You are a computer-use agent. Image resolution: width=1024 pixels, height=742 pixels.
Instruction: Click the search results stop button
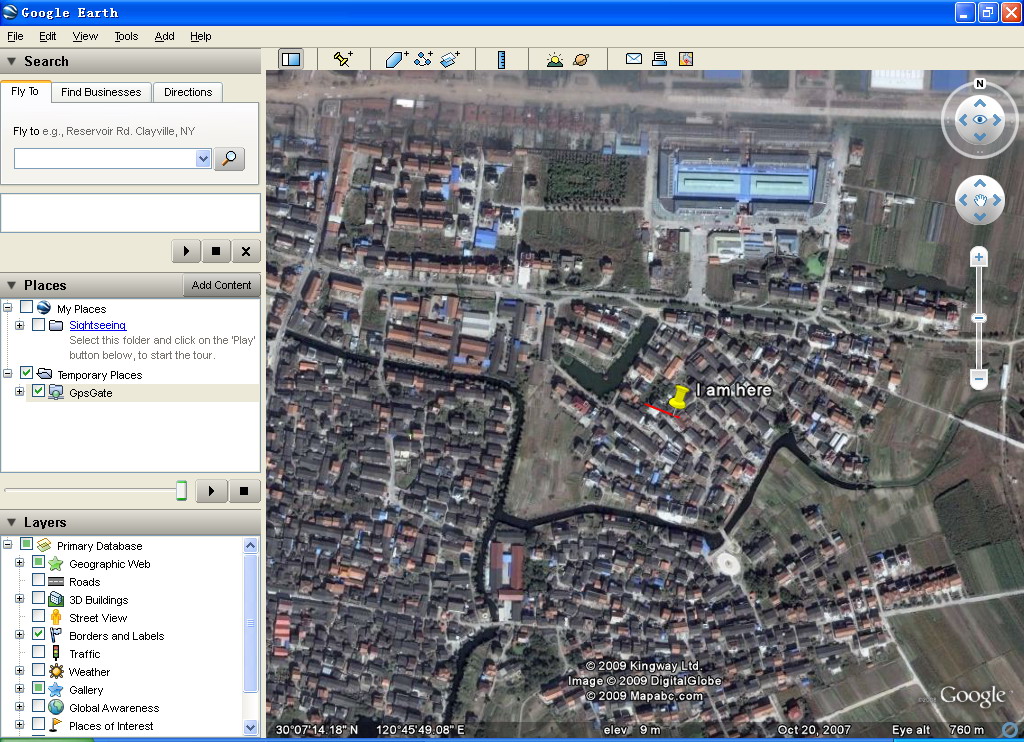[216, 251]
